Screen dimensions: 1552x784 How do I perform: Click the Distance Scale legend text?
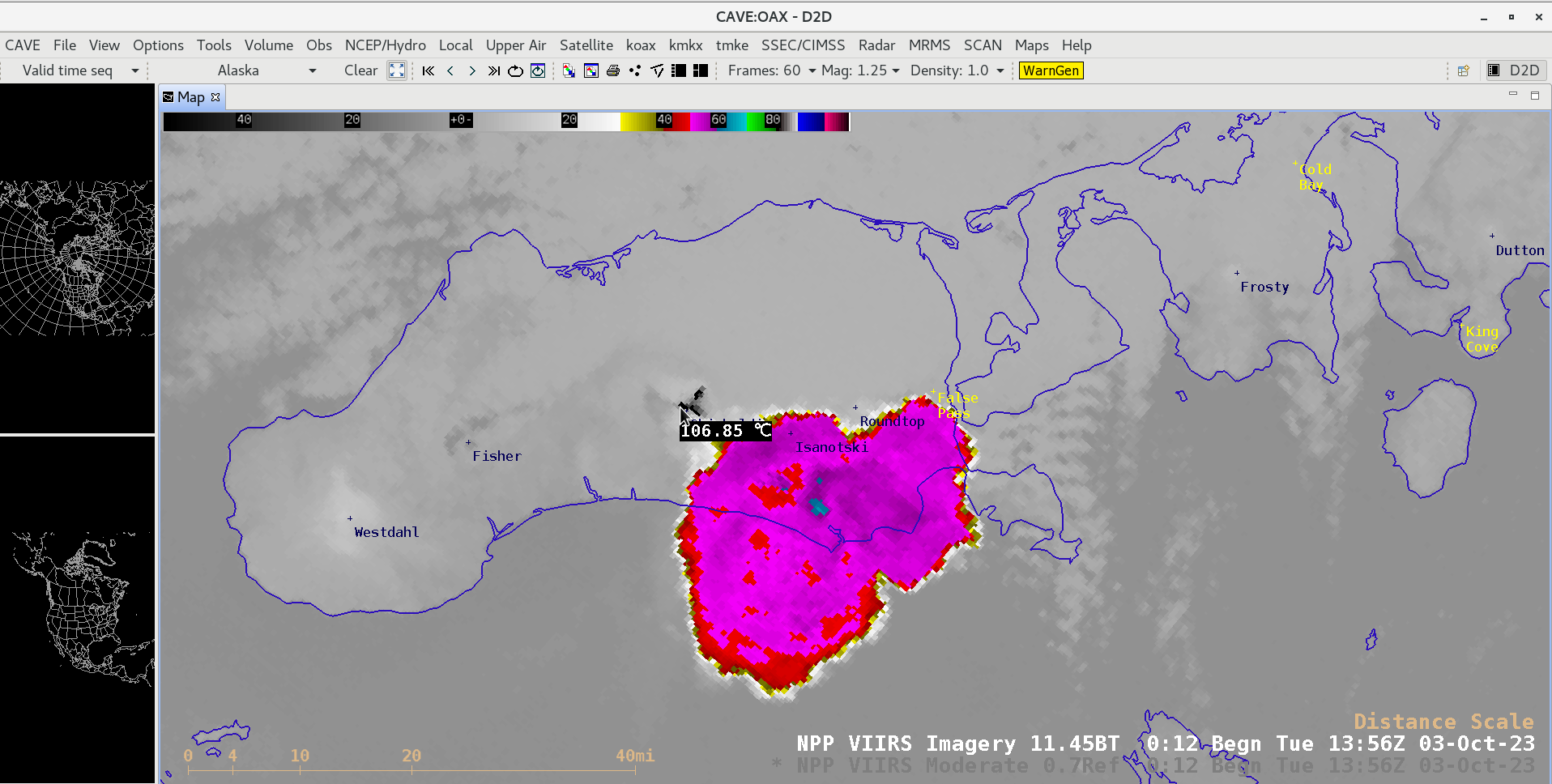coord(1443,722)
